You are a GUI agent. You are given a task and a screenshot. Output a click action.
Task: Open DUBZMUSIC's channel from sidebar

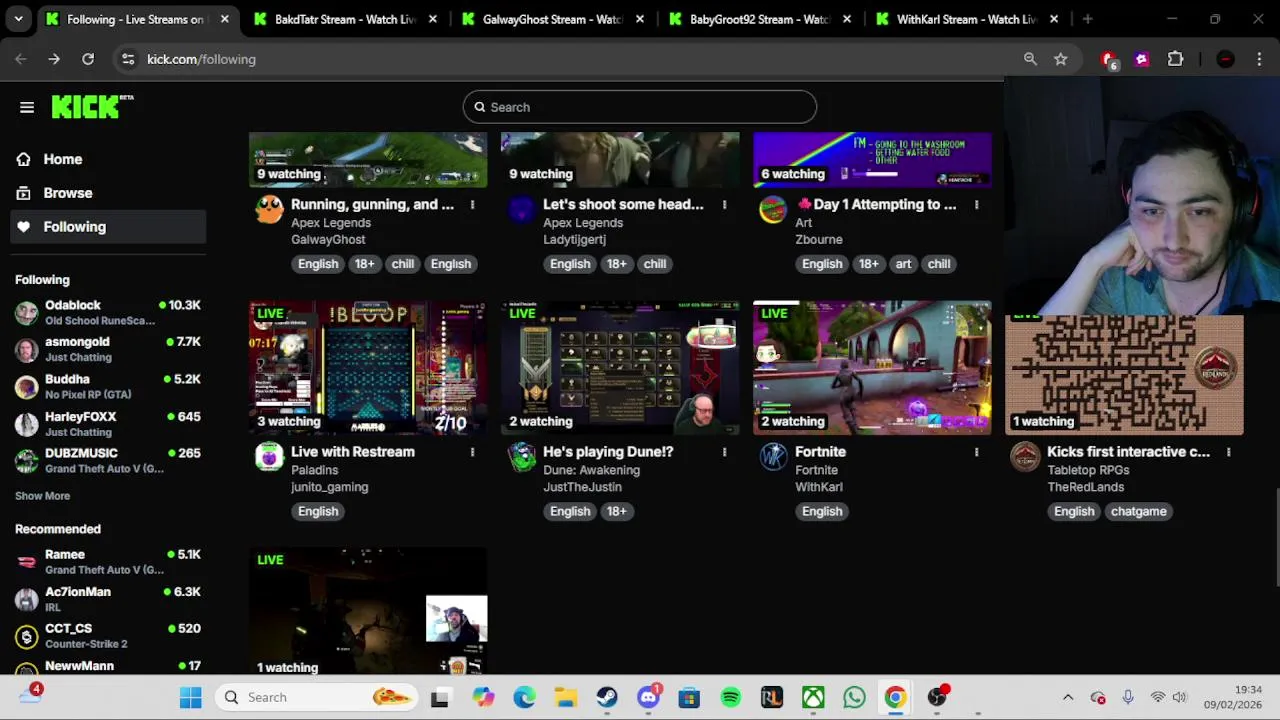pos(108,460)
